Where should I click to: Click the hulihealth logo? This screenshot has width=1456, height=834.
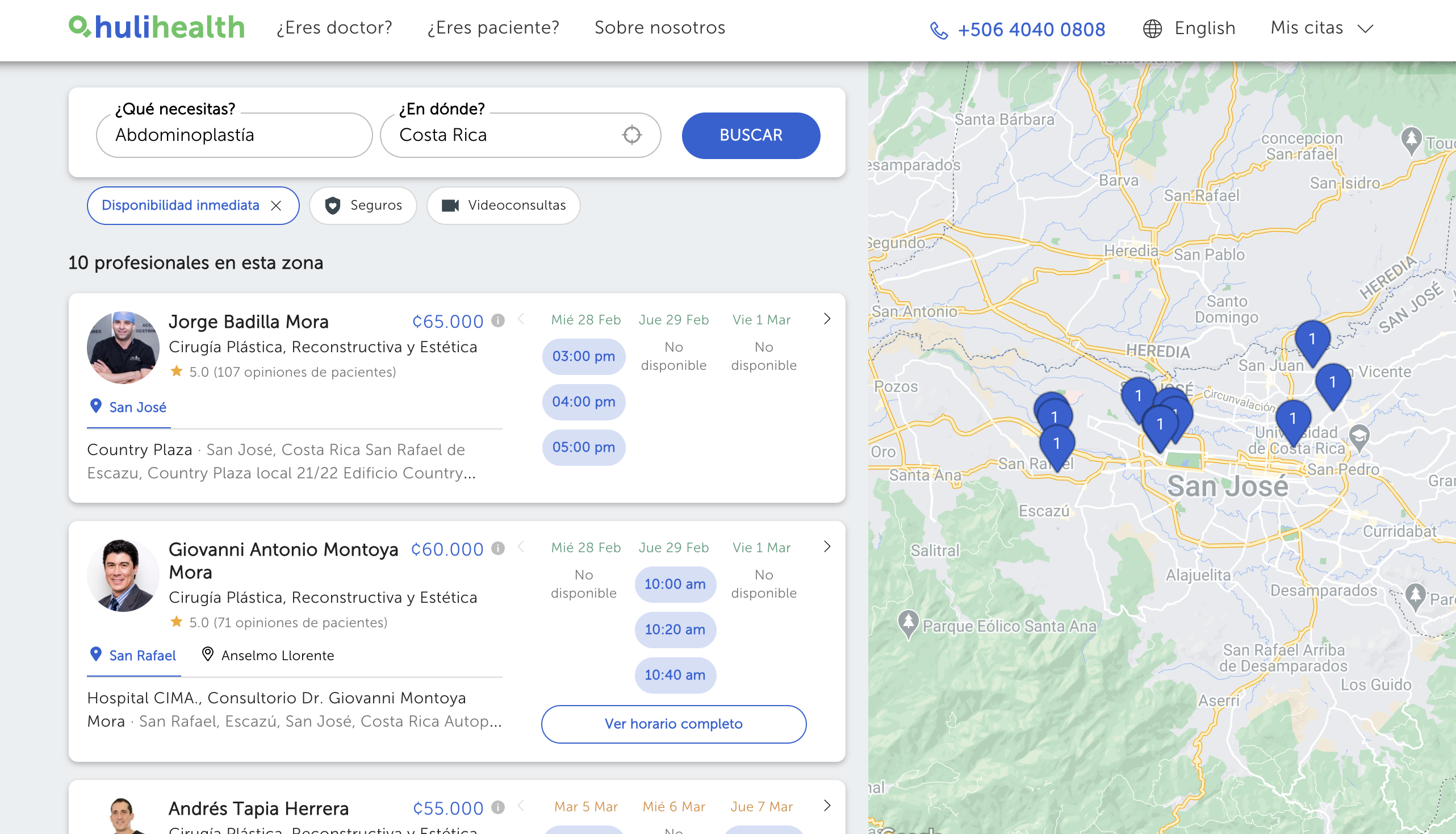coord(157,27)
